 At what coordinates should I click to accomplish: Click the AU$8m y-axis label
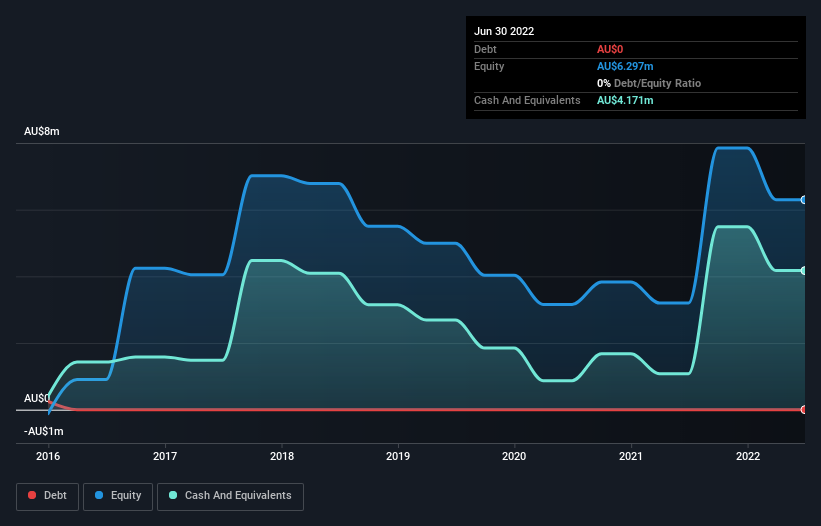tap(42, 131)
